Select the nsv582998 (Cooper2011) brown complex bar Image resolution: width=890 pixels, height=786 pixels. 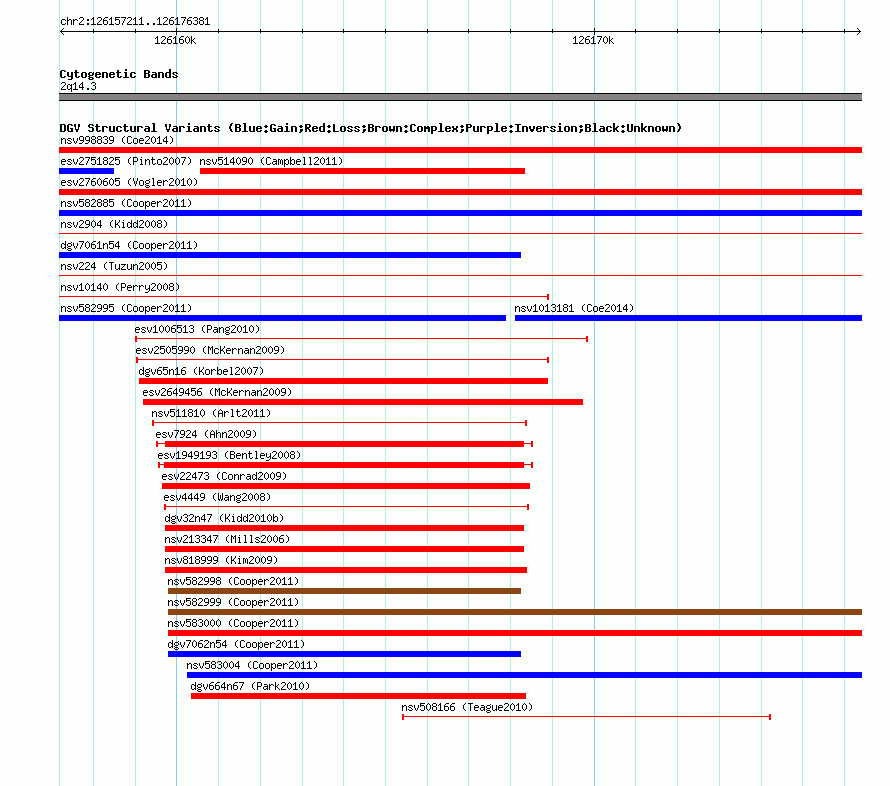pyautogui.click(x=344, y=591)
